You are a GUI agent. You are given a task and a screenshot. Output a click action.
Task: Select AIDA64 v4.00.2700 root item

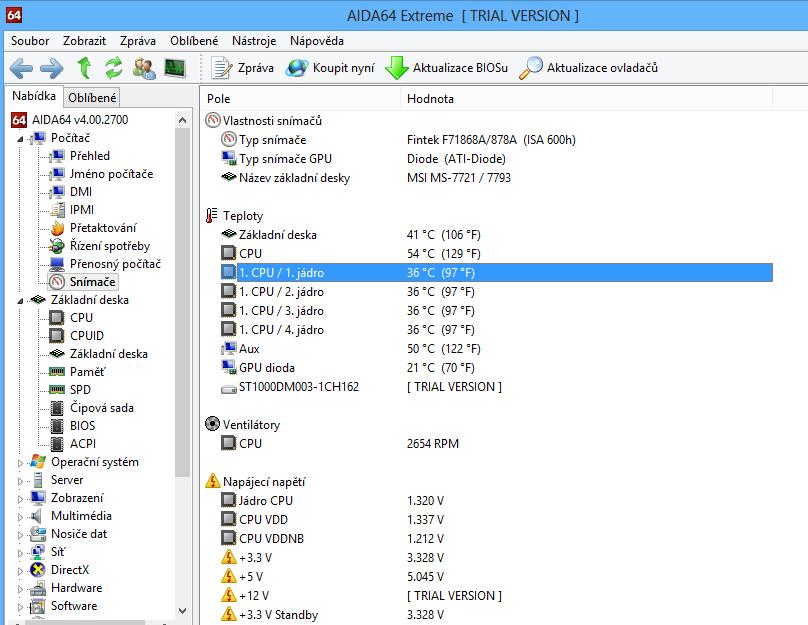tap(70, 120)
